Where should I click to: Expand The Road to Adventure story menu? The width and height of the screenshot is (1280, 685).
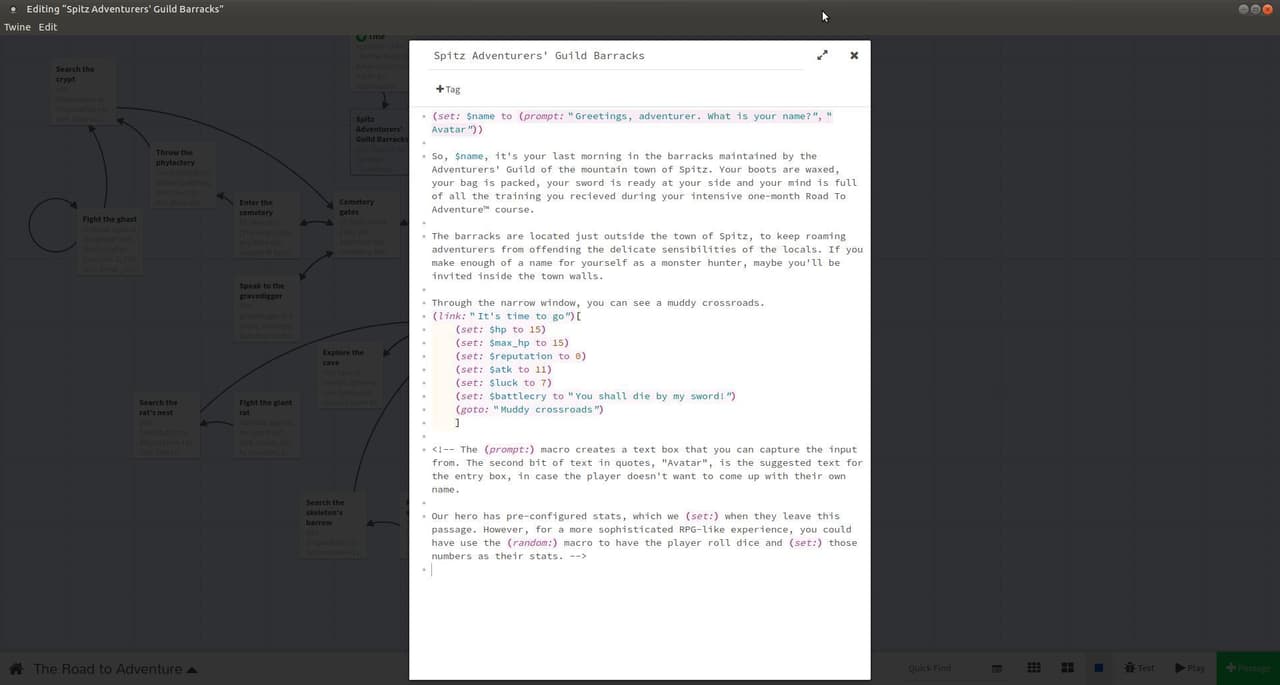click(115, 669)
